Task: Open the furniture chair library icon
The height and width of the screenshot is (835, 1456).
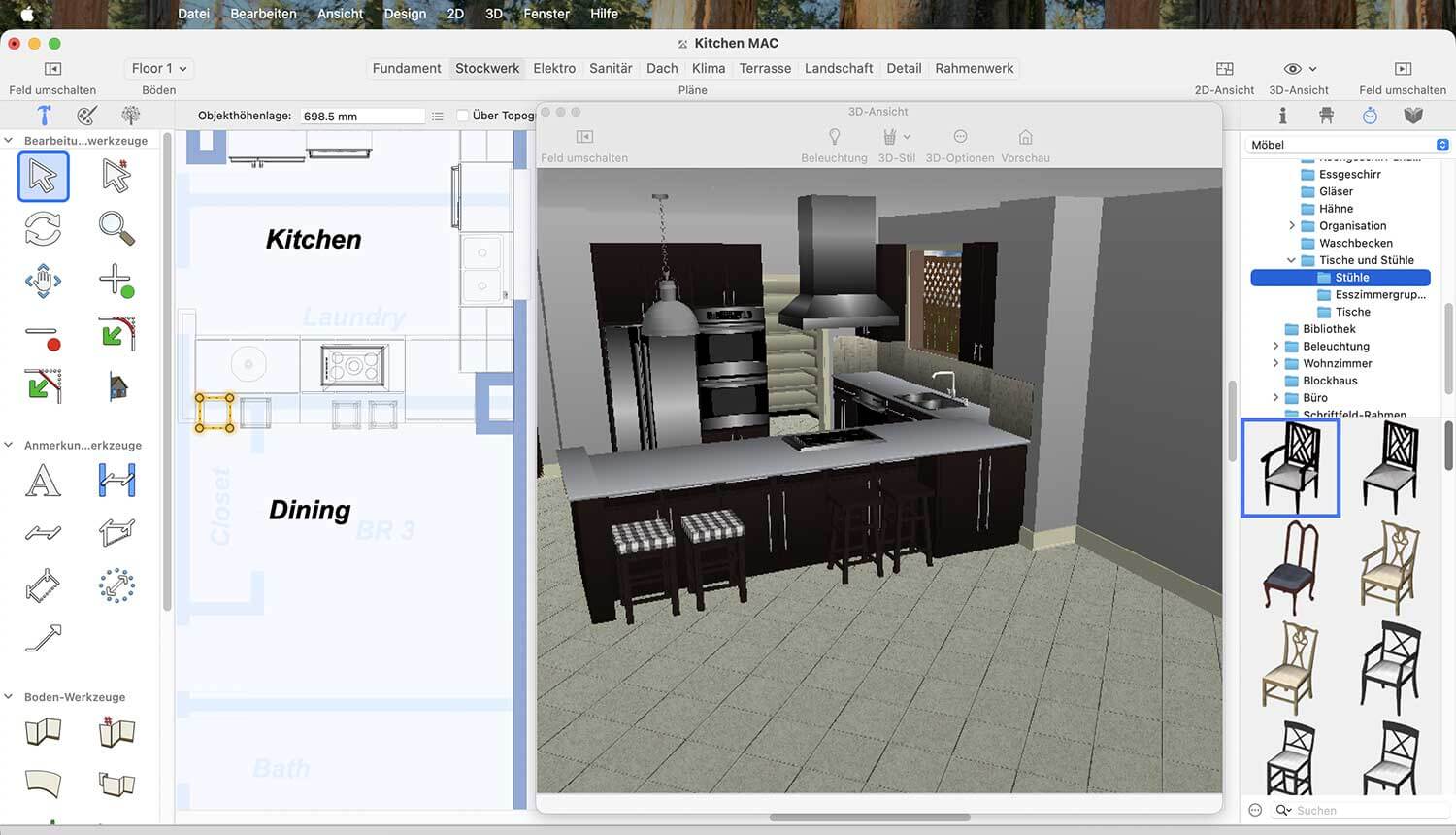Action: pyautogui.click(x=1326, y=116)
